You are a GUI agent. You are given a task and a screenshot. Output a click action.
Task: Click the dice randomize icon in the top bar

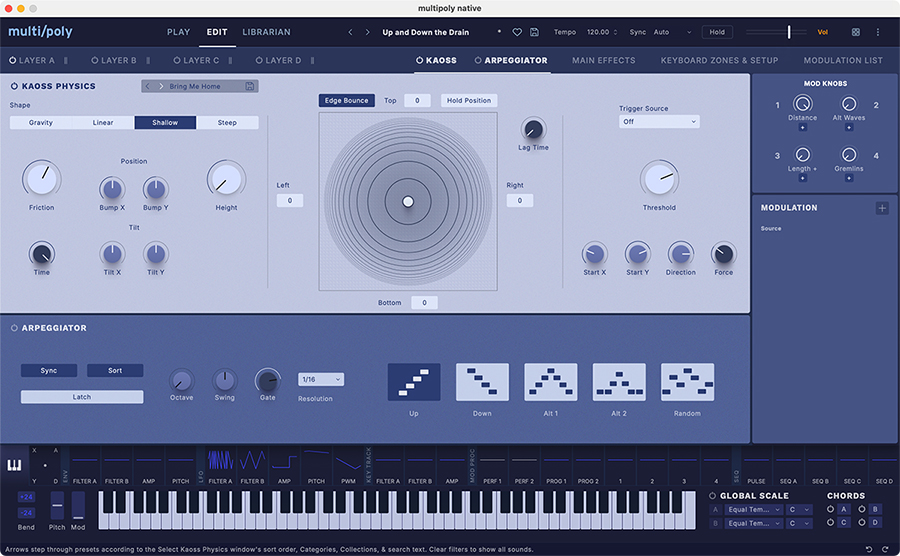(855, 32)
